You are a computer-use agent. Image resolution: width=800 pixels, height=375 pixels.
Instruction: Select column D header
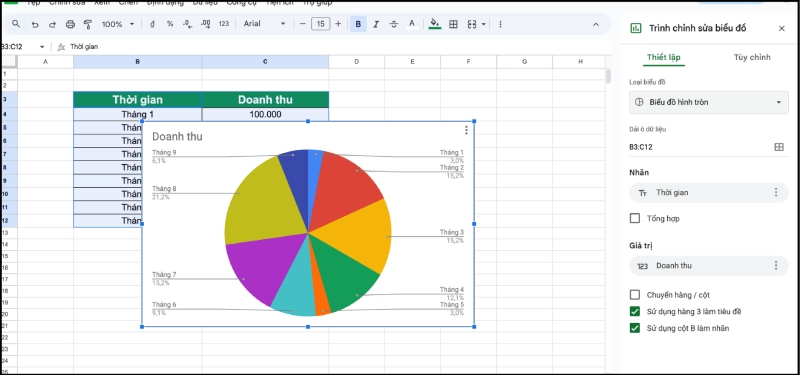pos(357,62)
